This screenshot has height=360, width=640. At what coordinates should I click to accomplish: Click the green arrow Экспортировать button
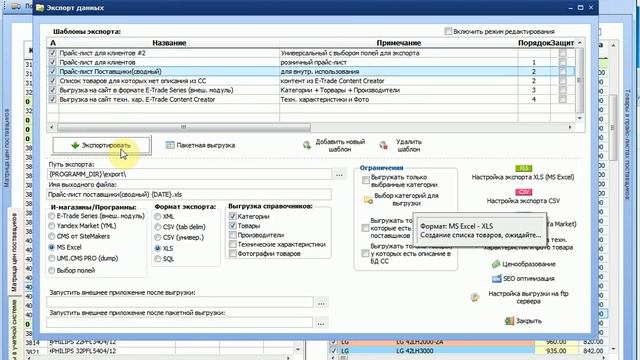pyautogui.click(x=101, y=145)
